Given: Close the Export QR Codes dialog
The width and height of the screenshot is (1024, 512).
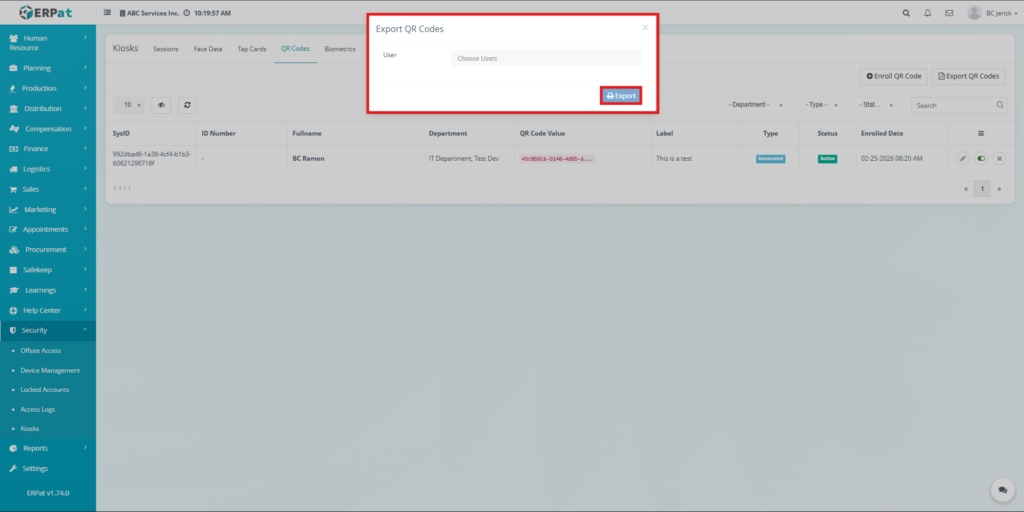Looking at the screenshot, I should pyautogui.click(x=645, y=28).
